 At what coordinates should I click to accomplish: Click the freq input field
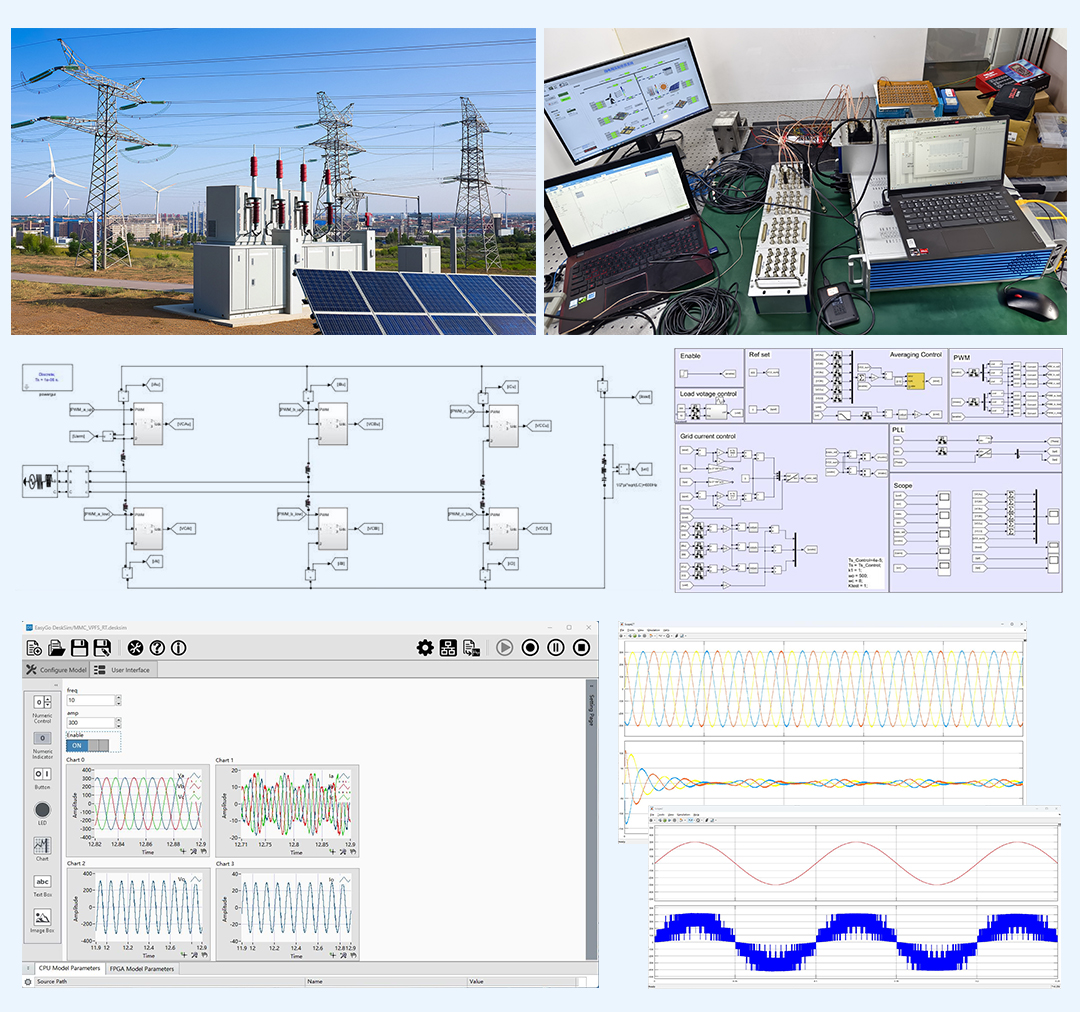click(x=91, y=700)
